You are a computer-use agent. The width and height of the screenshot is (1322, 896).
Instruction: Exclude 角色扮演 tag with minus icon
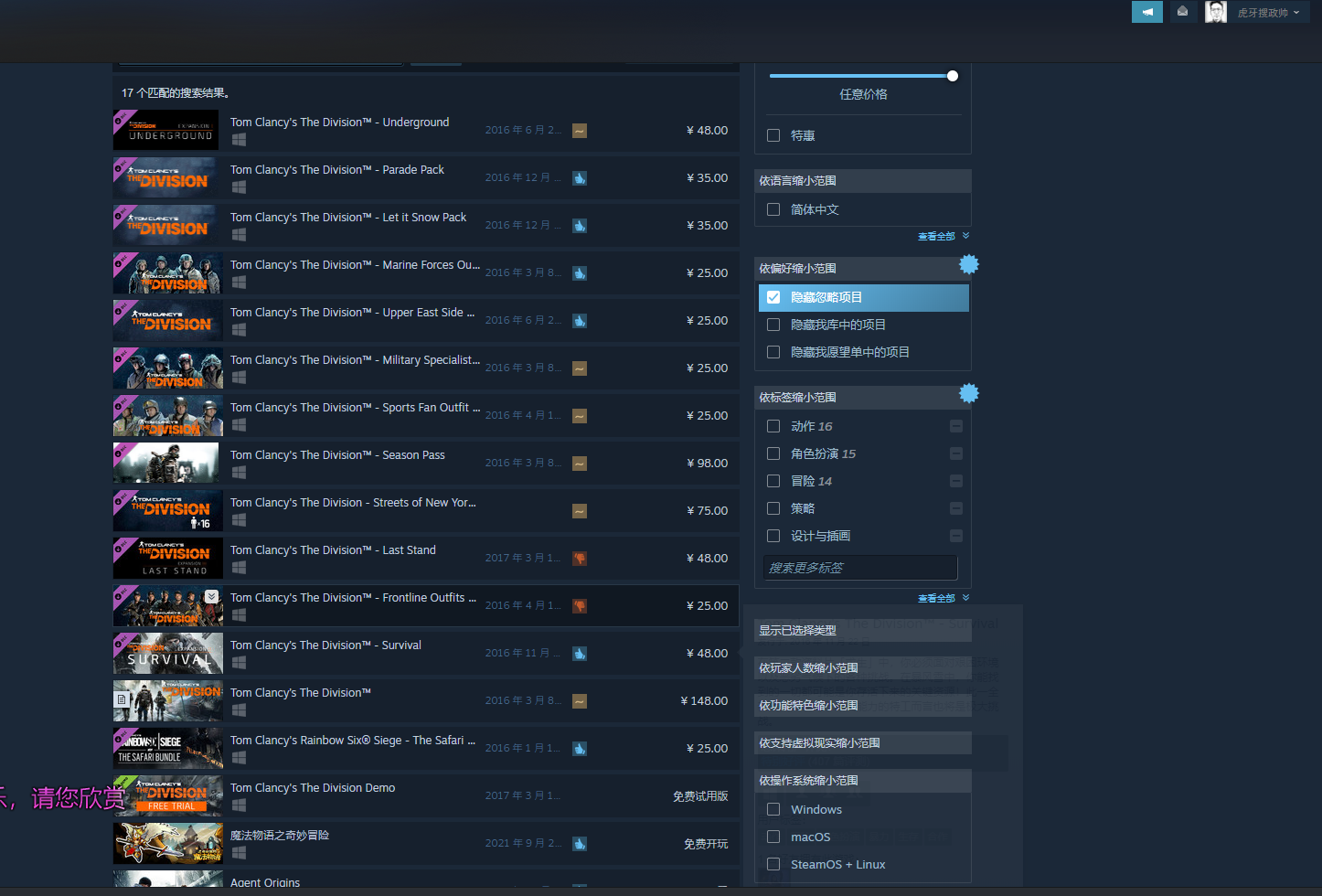956,453
